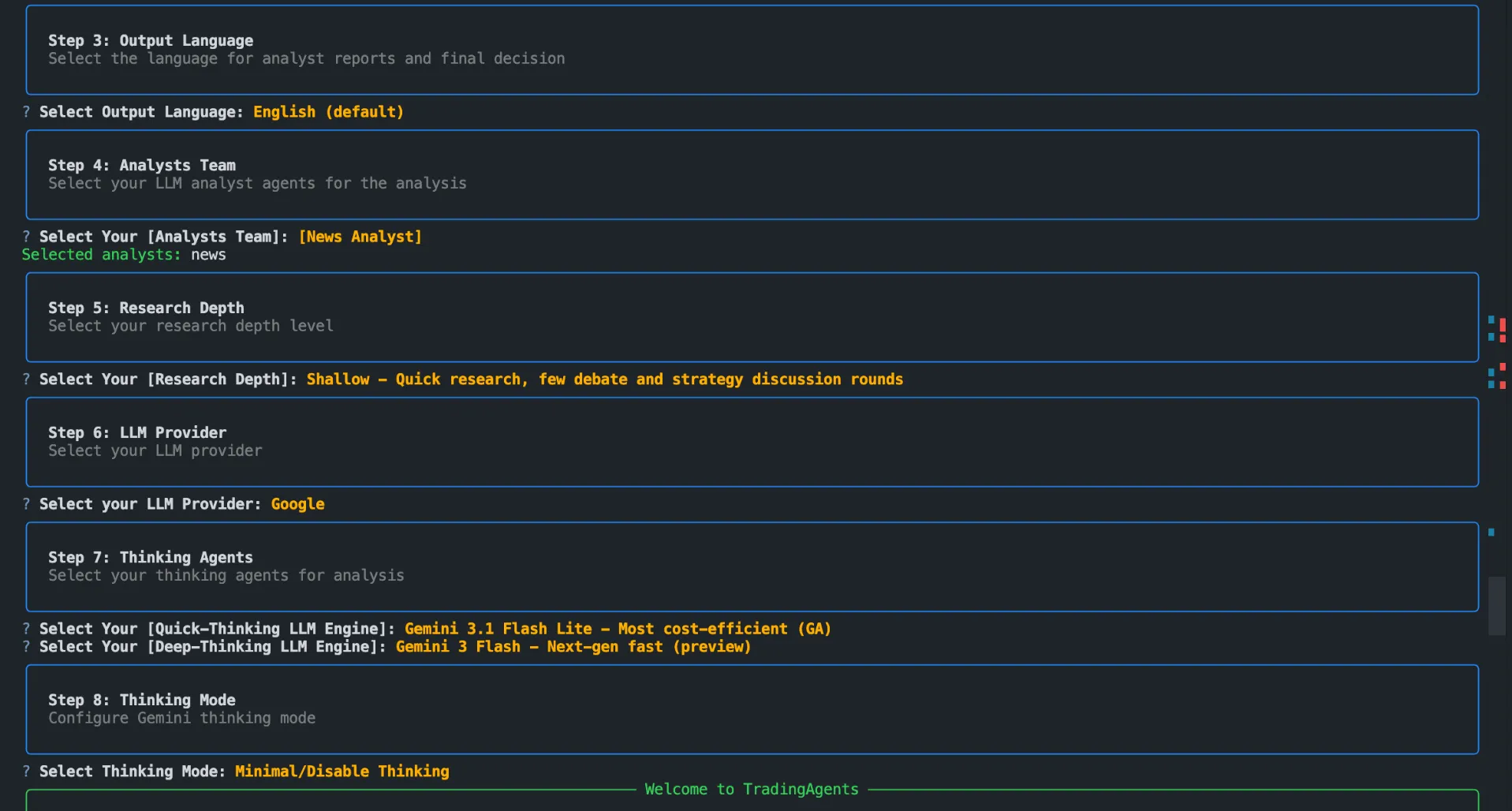
Task: Select 'Gemini 3 Flash – Next-gen fast' answer
Action: point(573,647)
